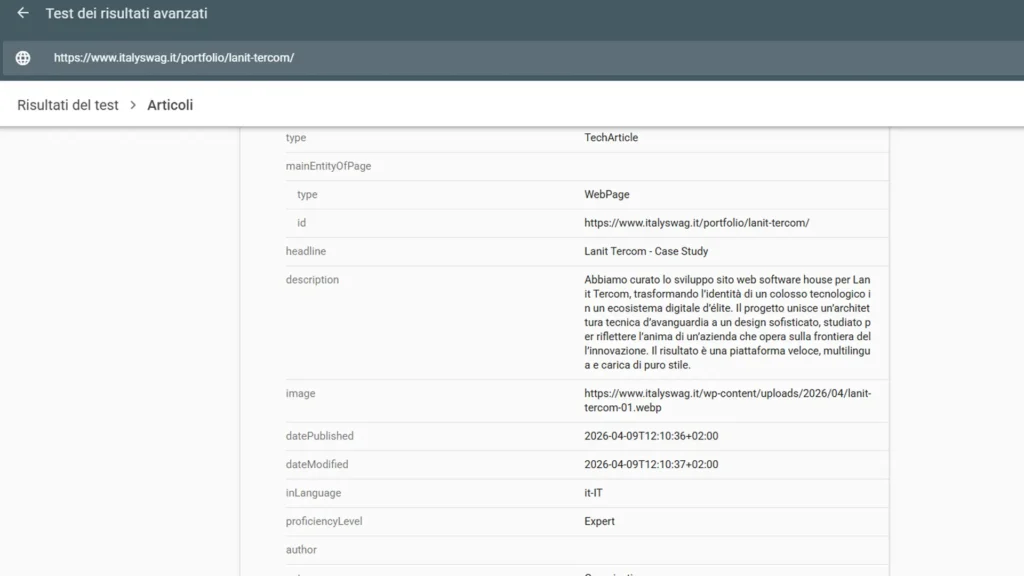Click the page title Test dei risultati avanzati

click(x=126, y=13)
